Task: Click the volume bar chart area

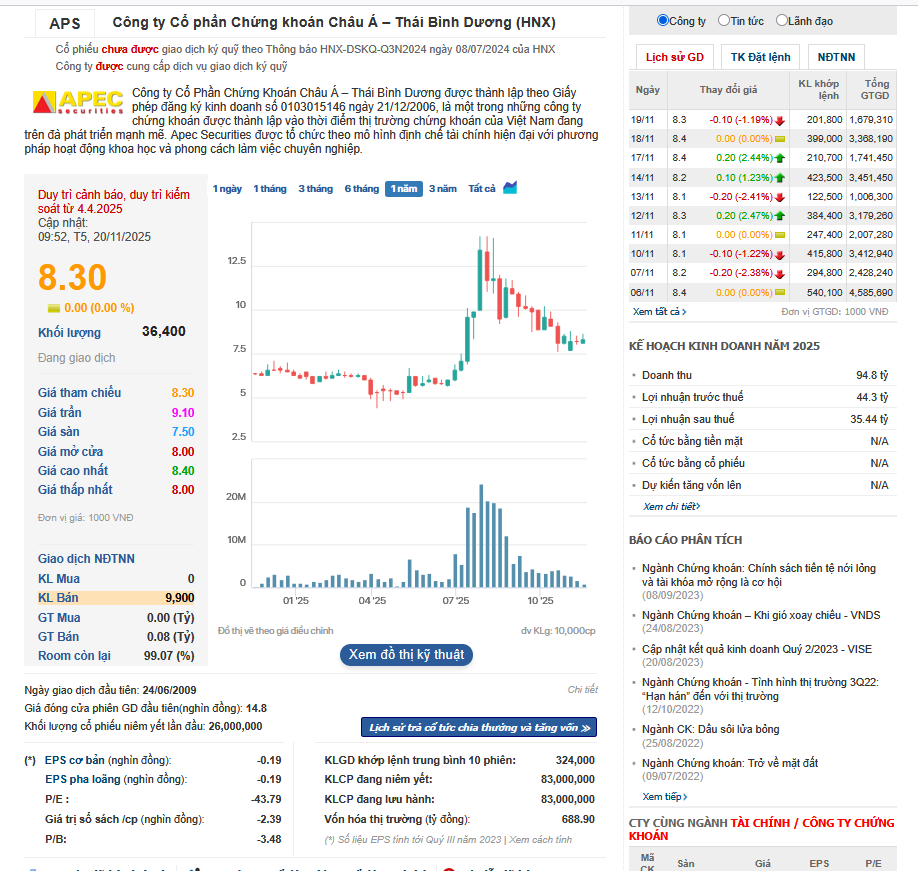Action: tap(419, 523)
